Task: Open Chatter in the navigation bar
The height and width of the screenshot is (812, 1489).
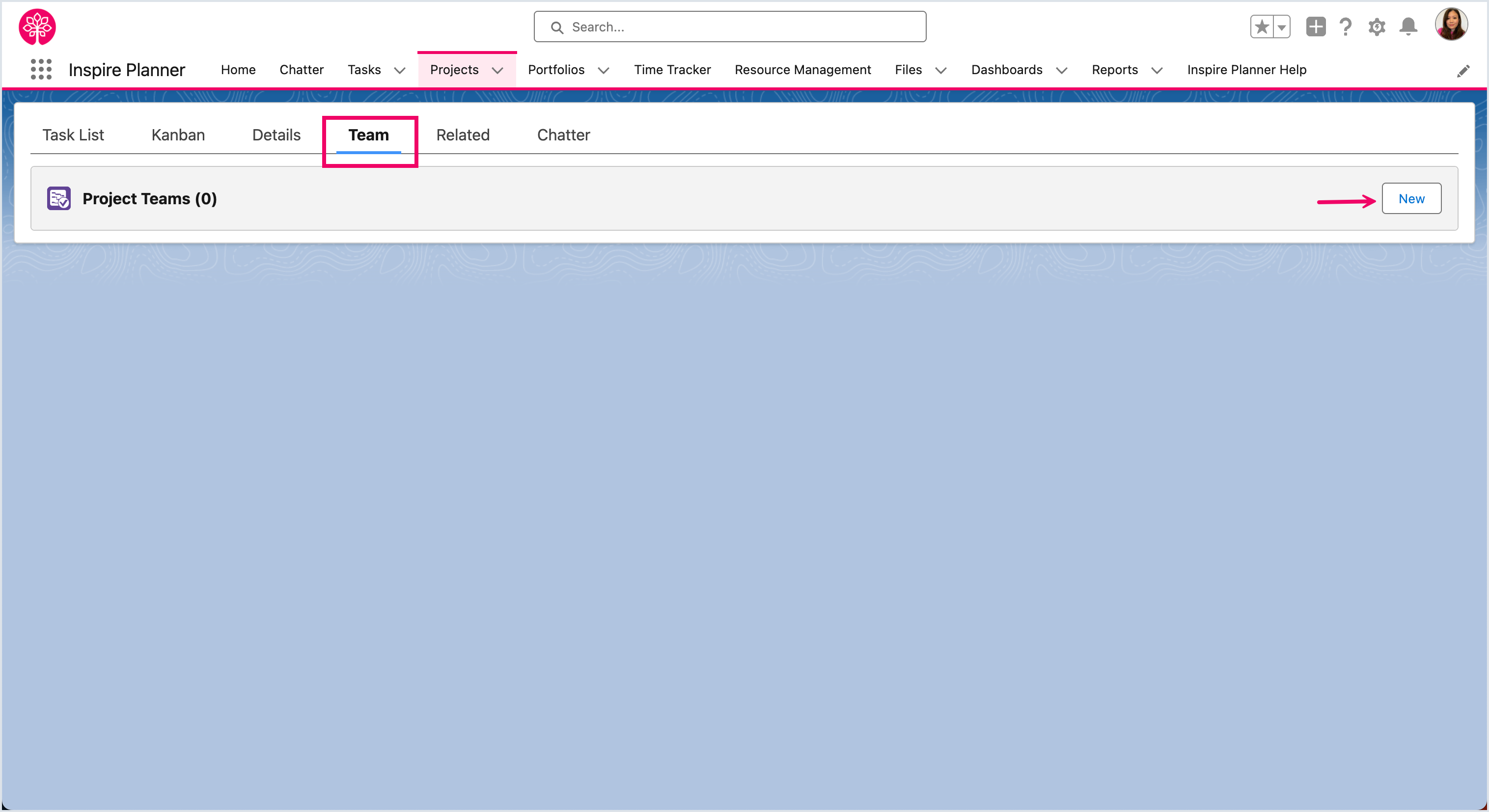Action: click(x=301, y=69)
